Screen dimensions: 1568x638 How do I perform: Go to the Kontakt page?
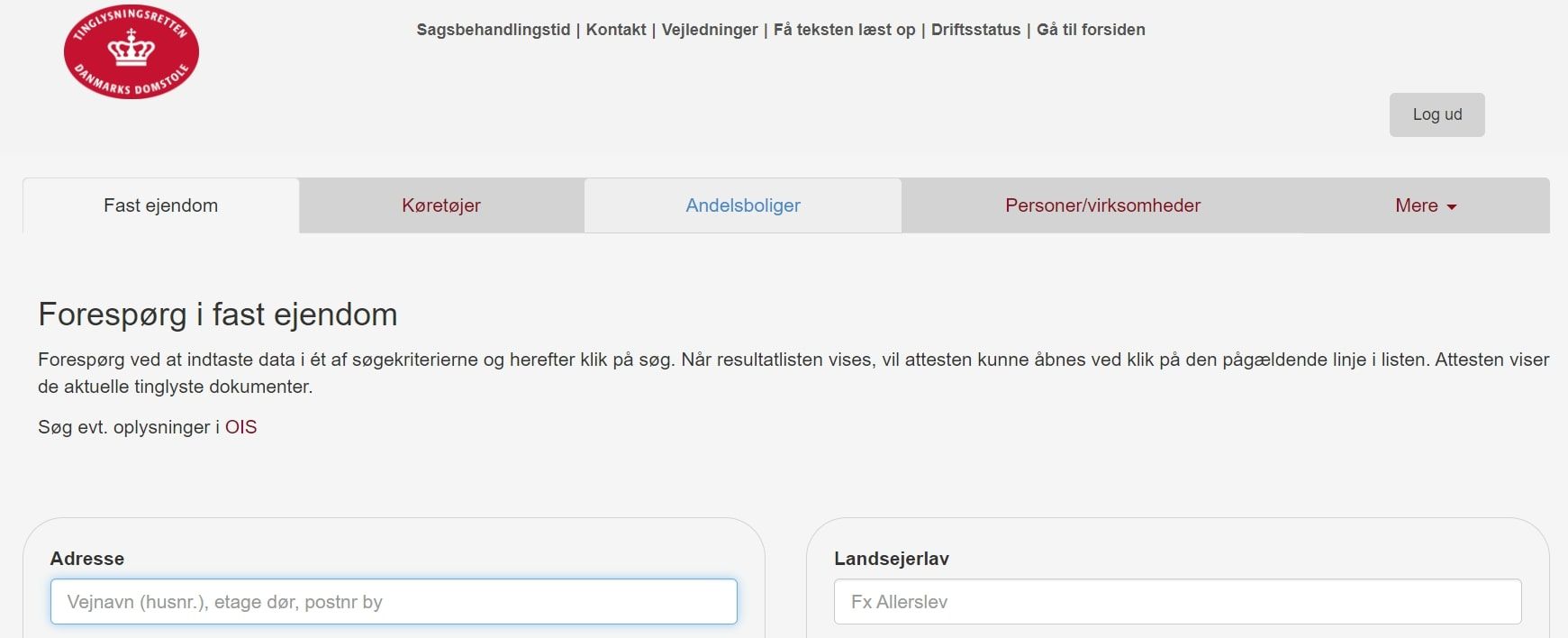(616, 30)
